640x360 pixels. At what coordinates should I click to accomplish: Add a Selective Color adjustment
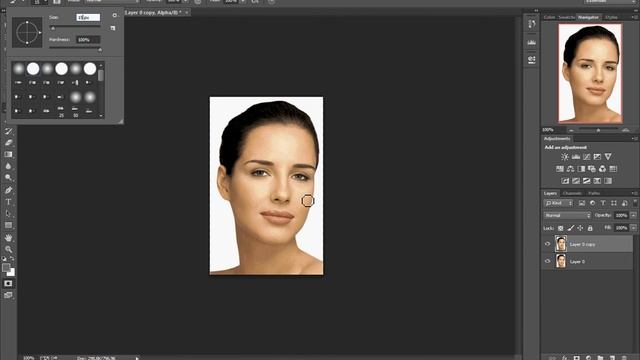597,181
